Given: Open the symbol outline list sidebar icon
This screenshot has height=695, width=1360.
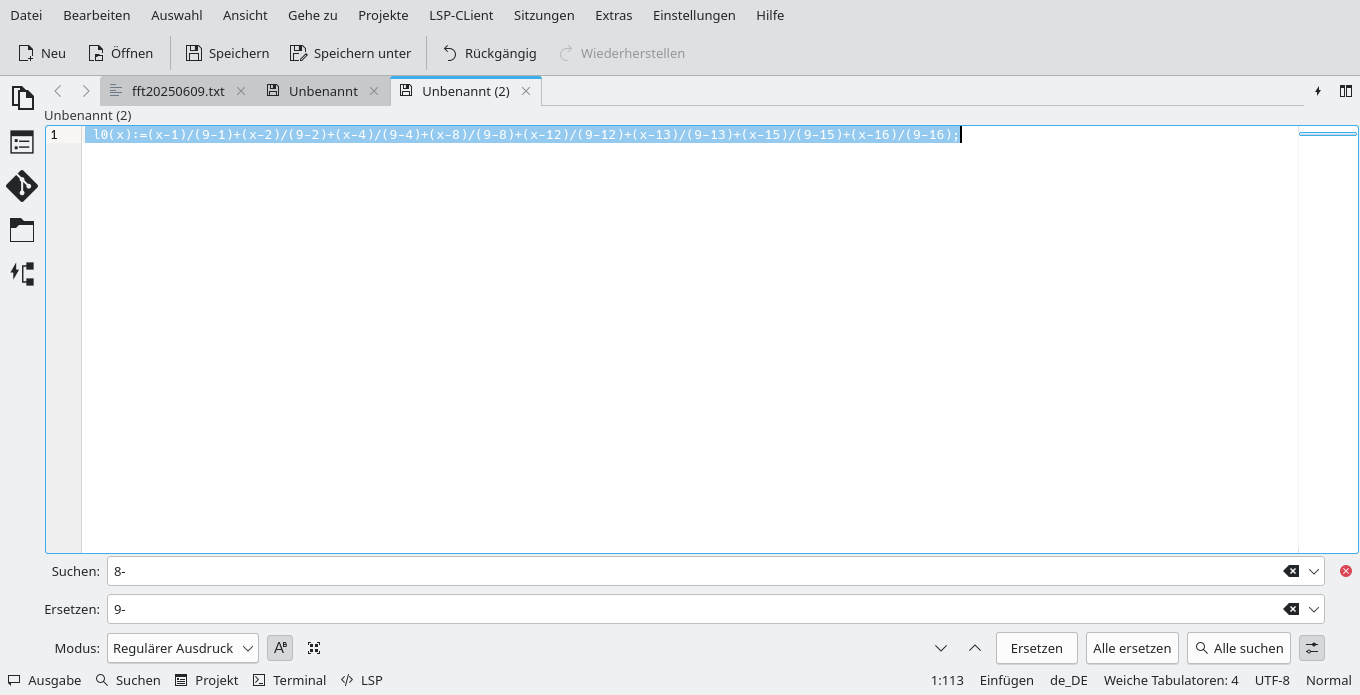Looking at the screenshot, I should point(22,143).
